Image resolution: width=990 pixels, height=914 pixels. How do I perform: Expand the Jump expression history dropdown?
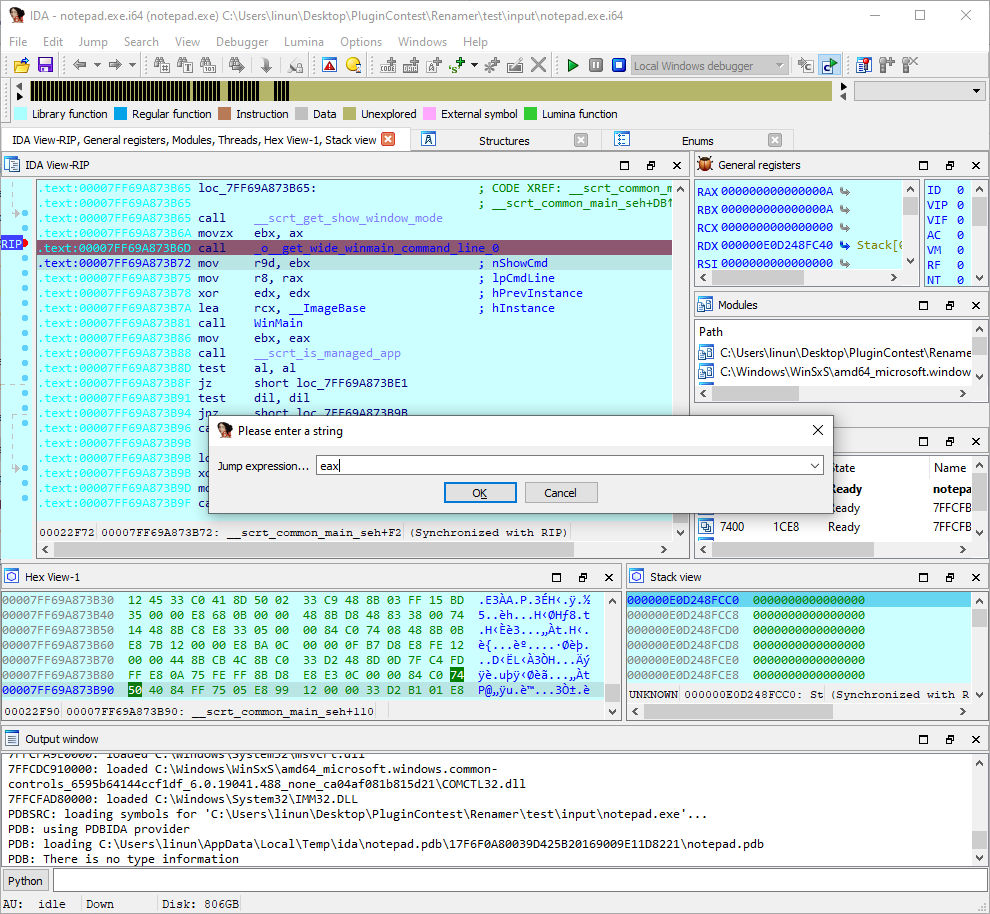click(816, 465)
